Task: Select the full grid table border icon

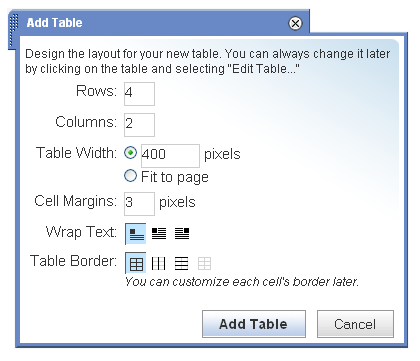Action: [136, 263]
